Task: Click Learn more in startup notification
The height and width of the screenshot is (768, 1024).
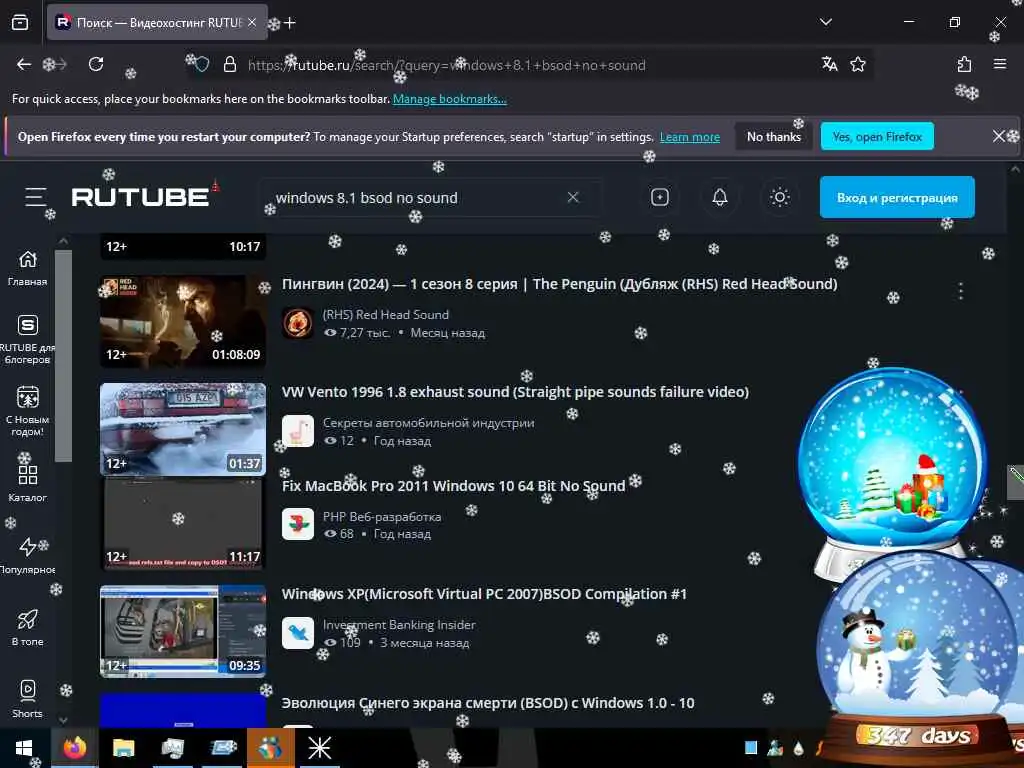Action: (690, 137)
